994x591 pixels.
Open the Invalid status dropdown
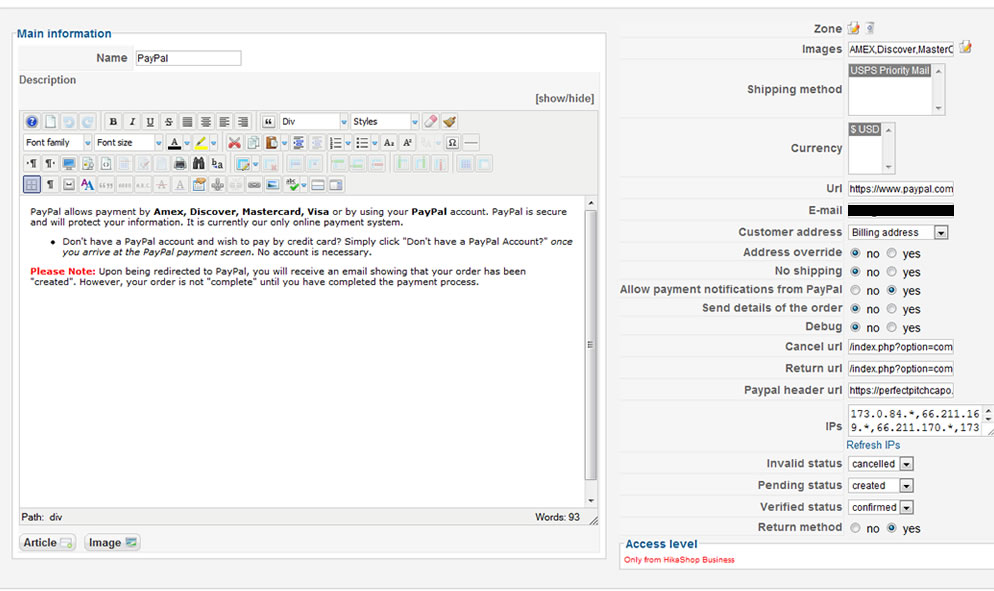[x=881, y=464]
